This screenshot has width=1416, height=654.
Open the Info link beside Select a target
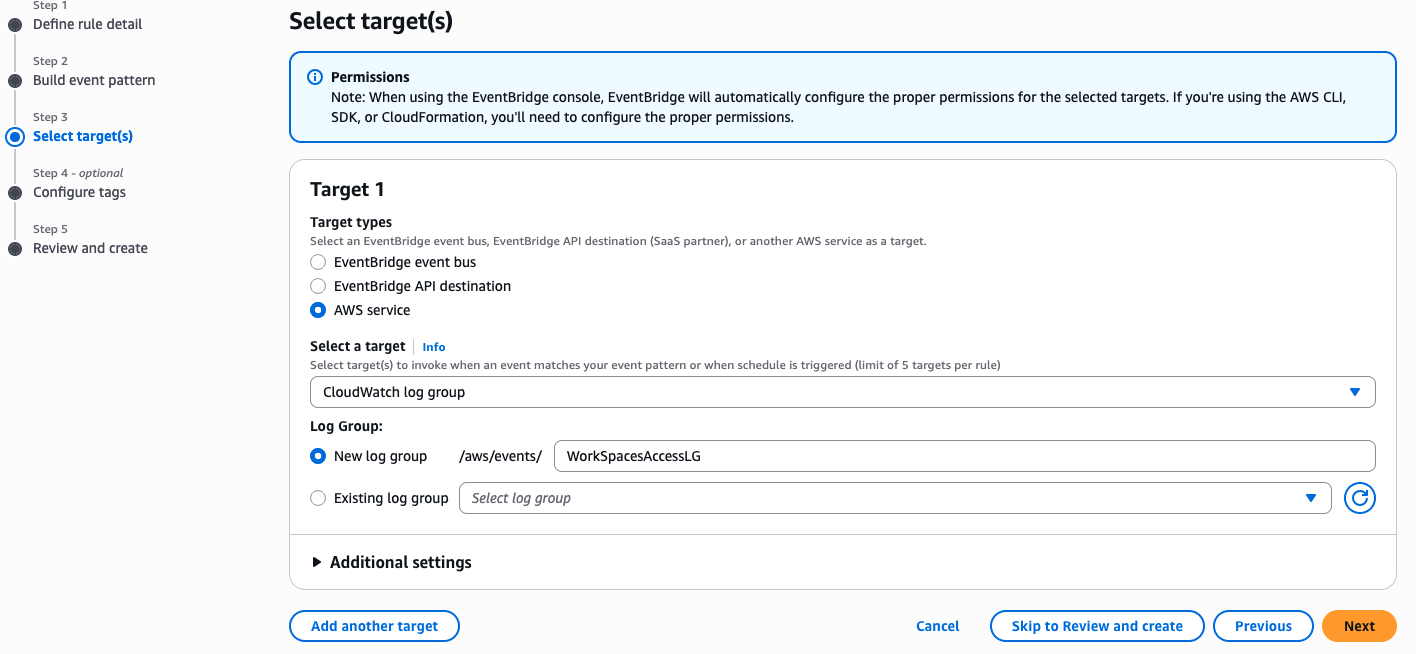pyautogui.click(x=434, y=347)
